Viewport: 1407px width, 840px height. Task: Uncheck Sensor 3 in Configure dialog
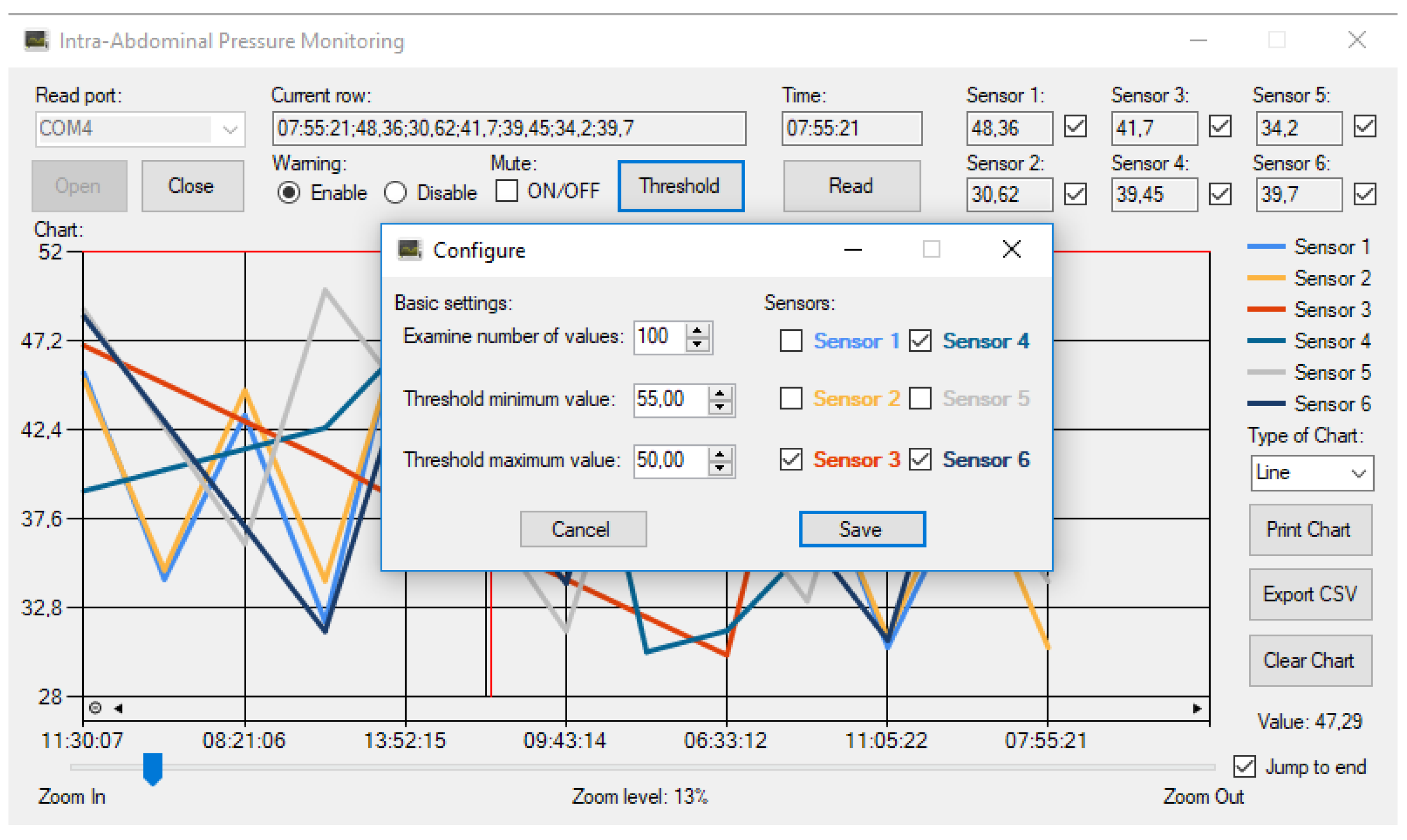pyautogui.click(x=790, y=459)
